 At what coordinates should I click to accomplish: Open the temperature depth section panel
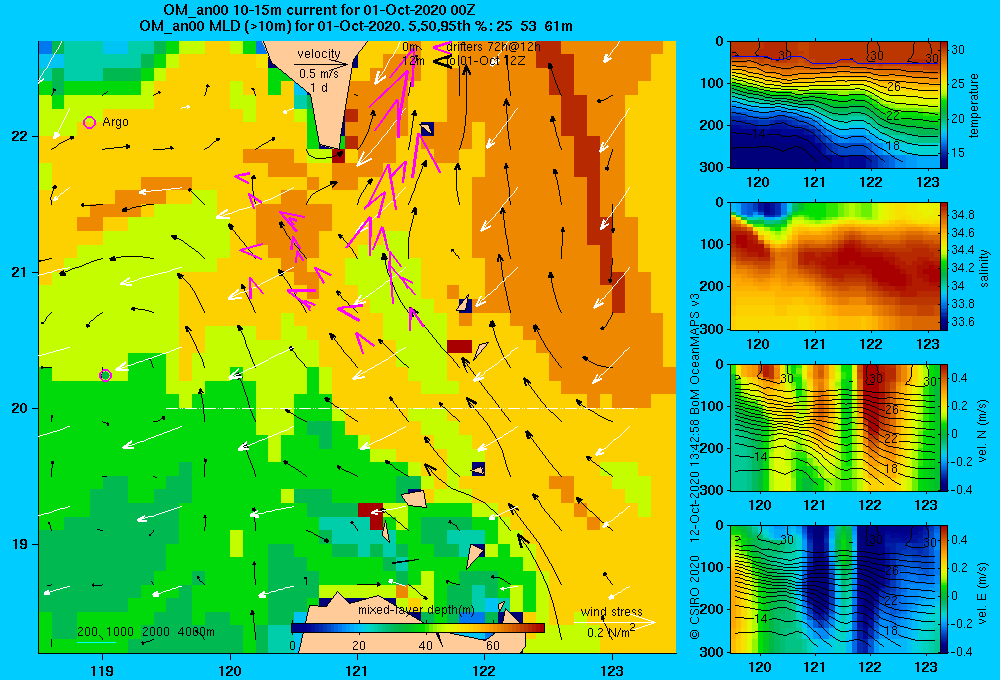(x=834, y=105)
